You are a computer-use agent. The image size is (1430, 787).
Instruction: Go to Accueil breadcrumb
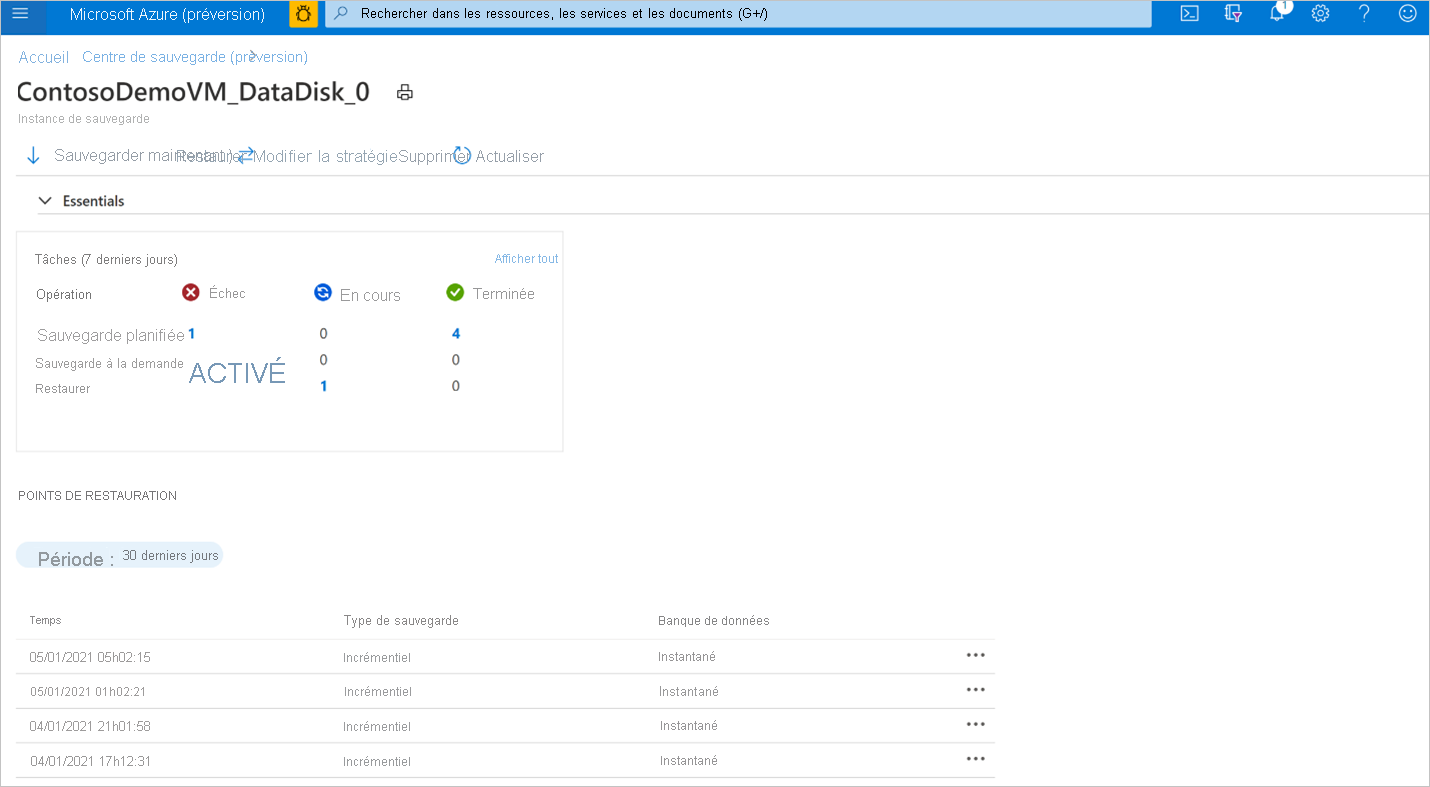click(44, 57)
